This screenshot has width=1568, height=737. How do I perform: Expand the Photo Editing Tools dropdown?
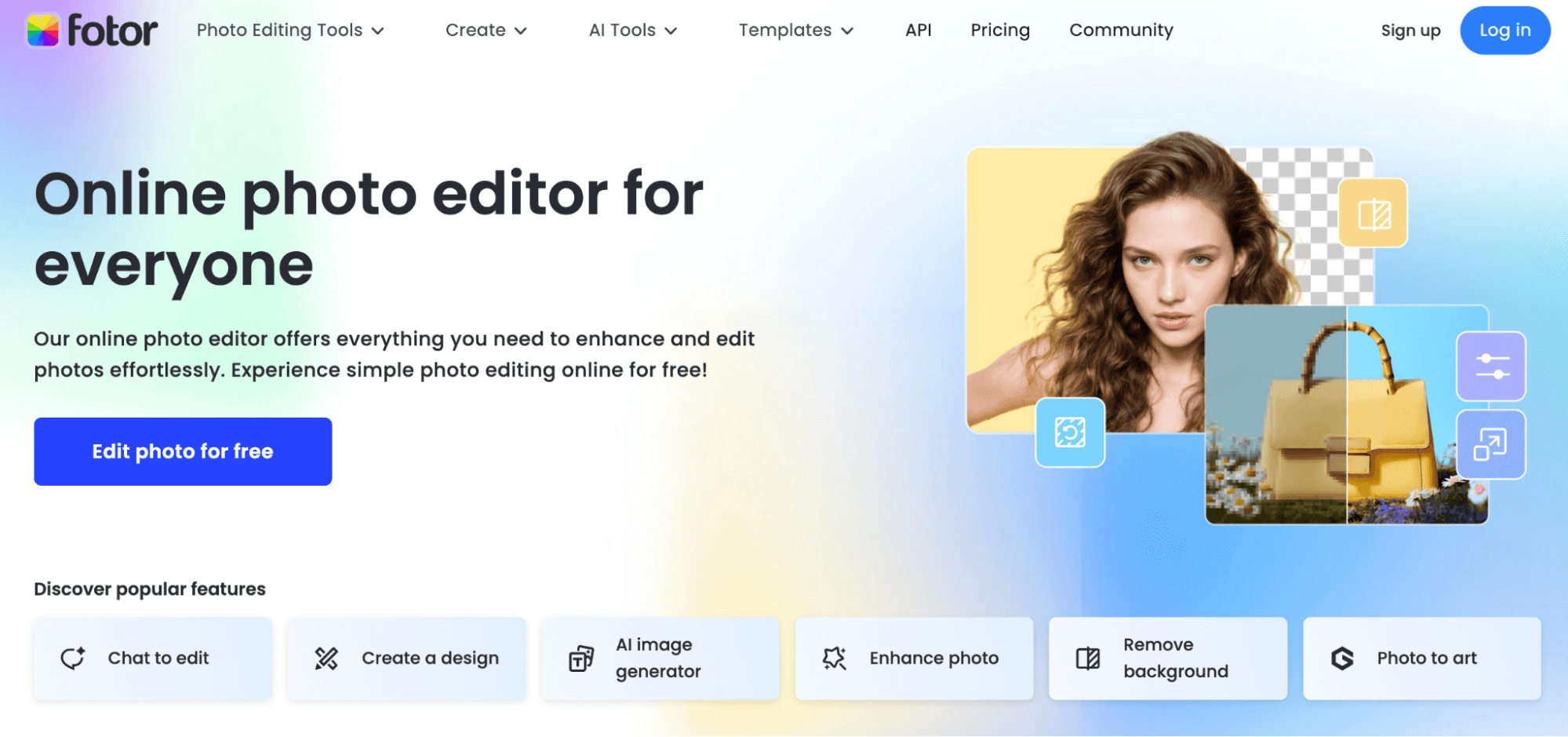pyautogui.click(x=290, y=31)
